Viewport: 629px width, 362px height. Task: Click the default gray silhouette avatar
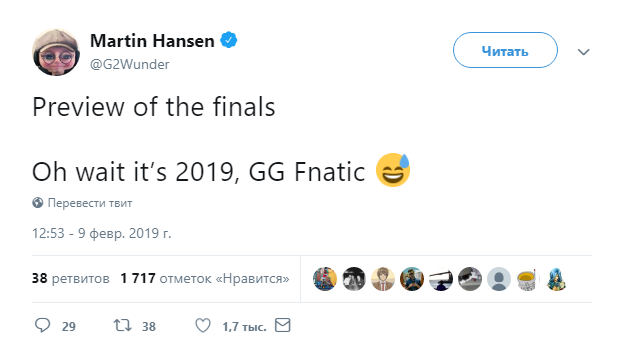coord(499,279)
